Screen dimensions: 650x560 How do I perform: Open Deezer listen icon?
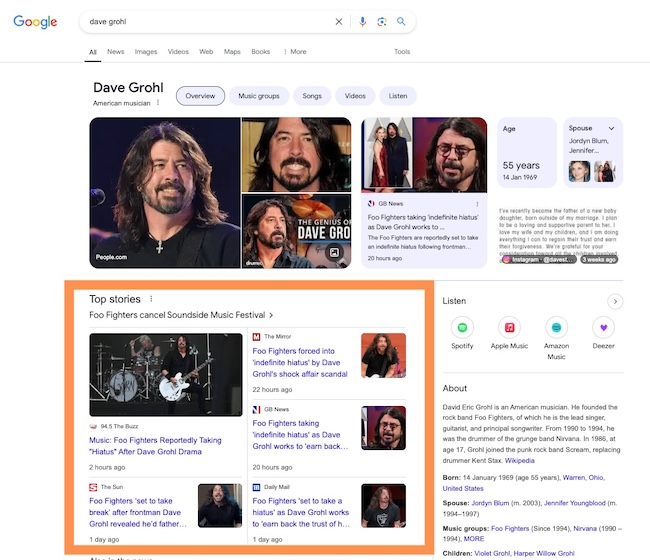[602, 327]
